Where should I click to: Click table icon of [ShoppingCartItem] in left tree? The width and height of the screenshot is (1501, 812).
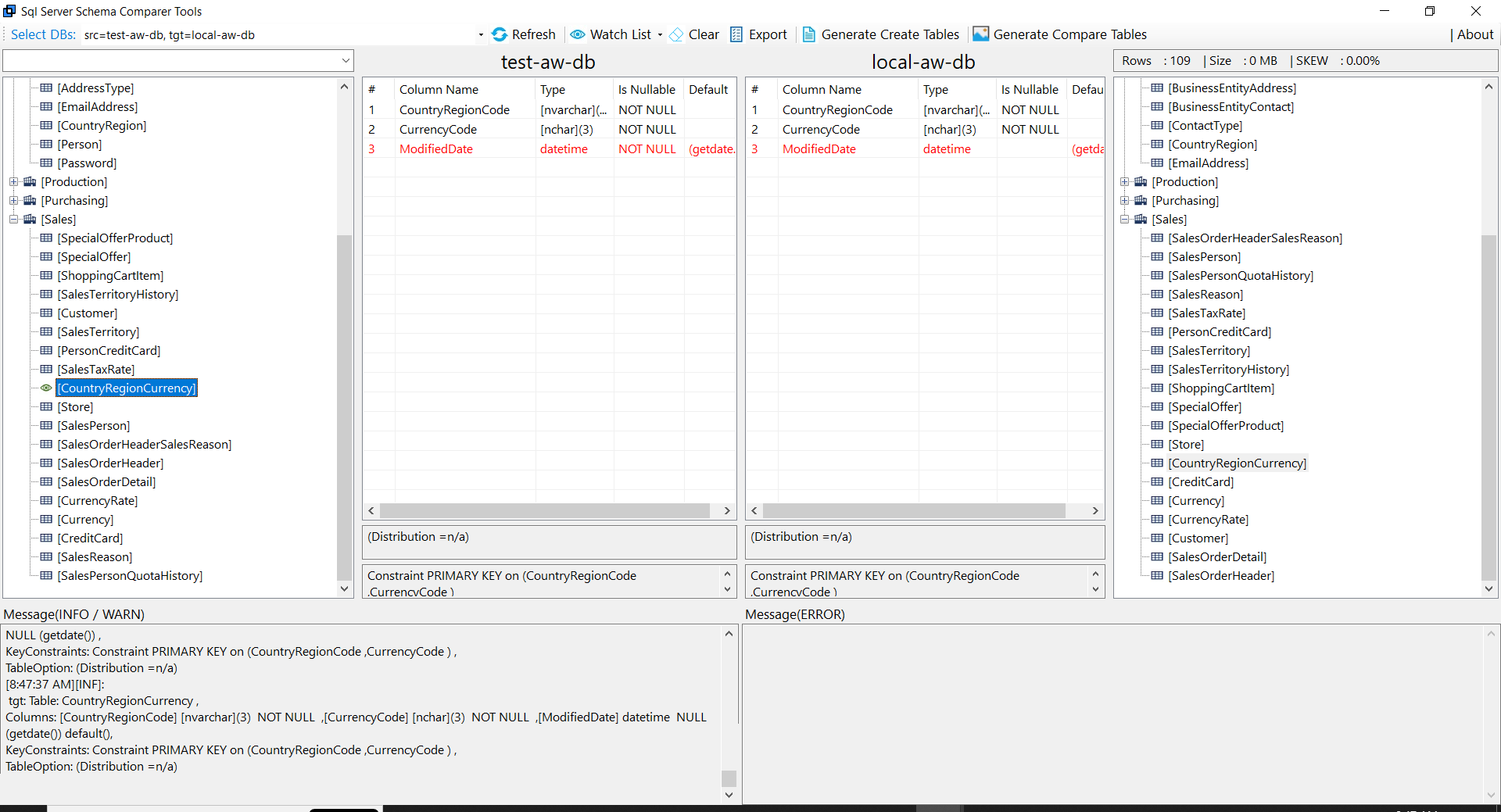click(x=46, y=275)
